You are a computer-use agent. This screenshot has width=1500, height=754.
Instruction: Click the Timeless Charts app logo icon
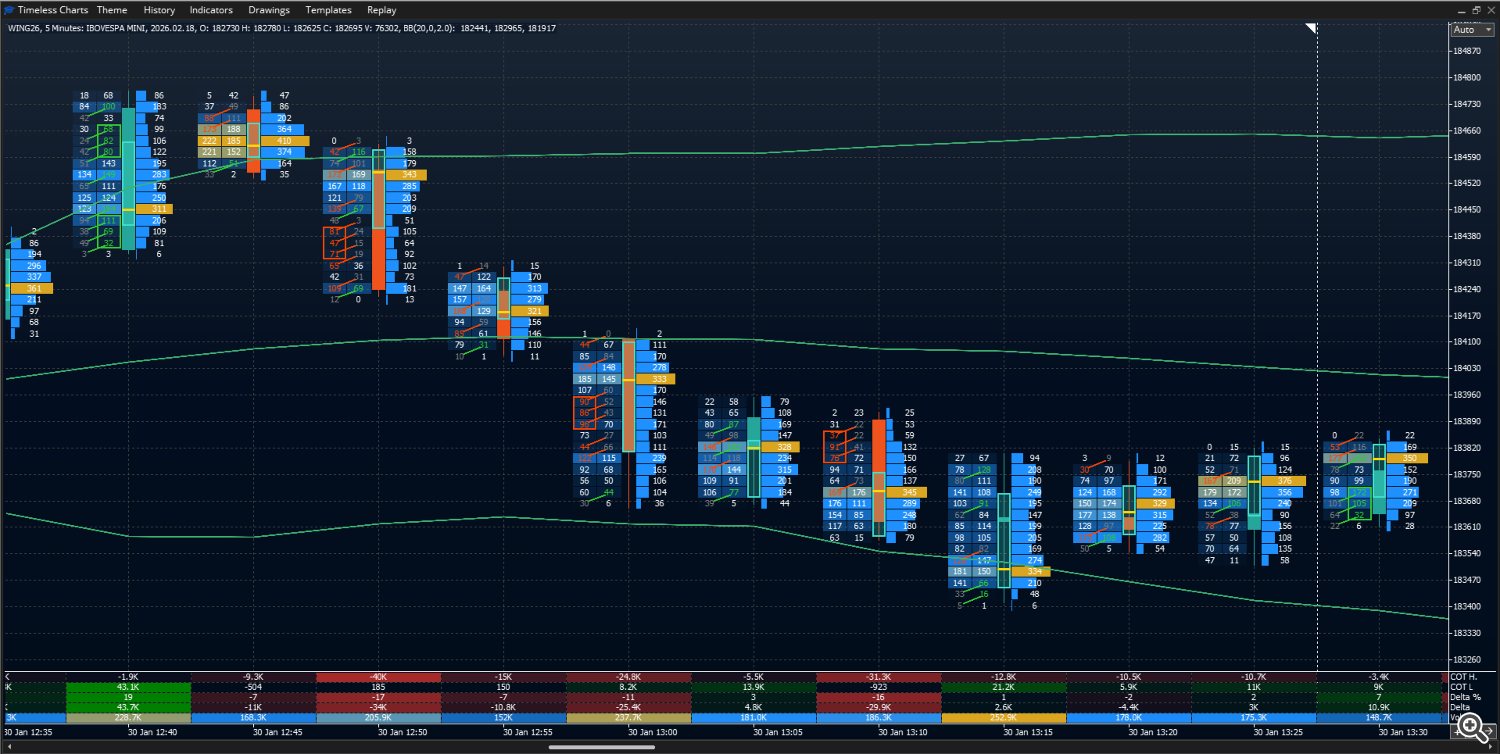tap(9, 9)
